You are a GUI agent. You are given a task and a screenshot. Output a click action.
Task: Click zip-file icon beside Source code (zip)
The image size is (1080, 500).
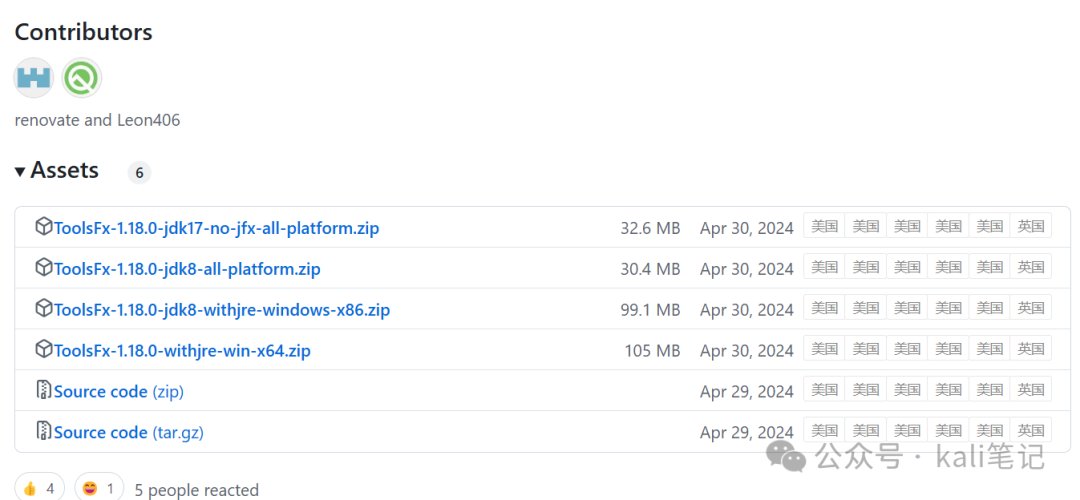[x=43, y=390]
